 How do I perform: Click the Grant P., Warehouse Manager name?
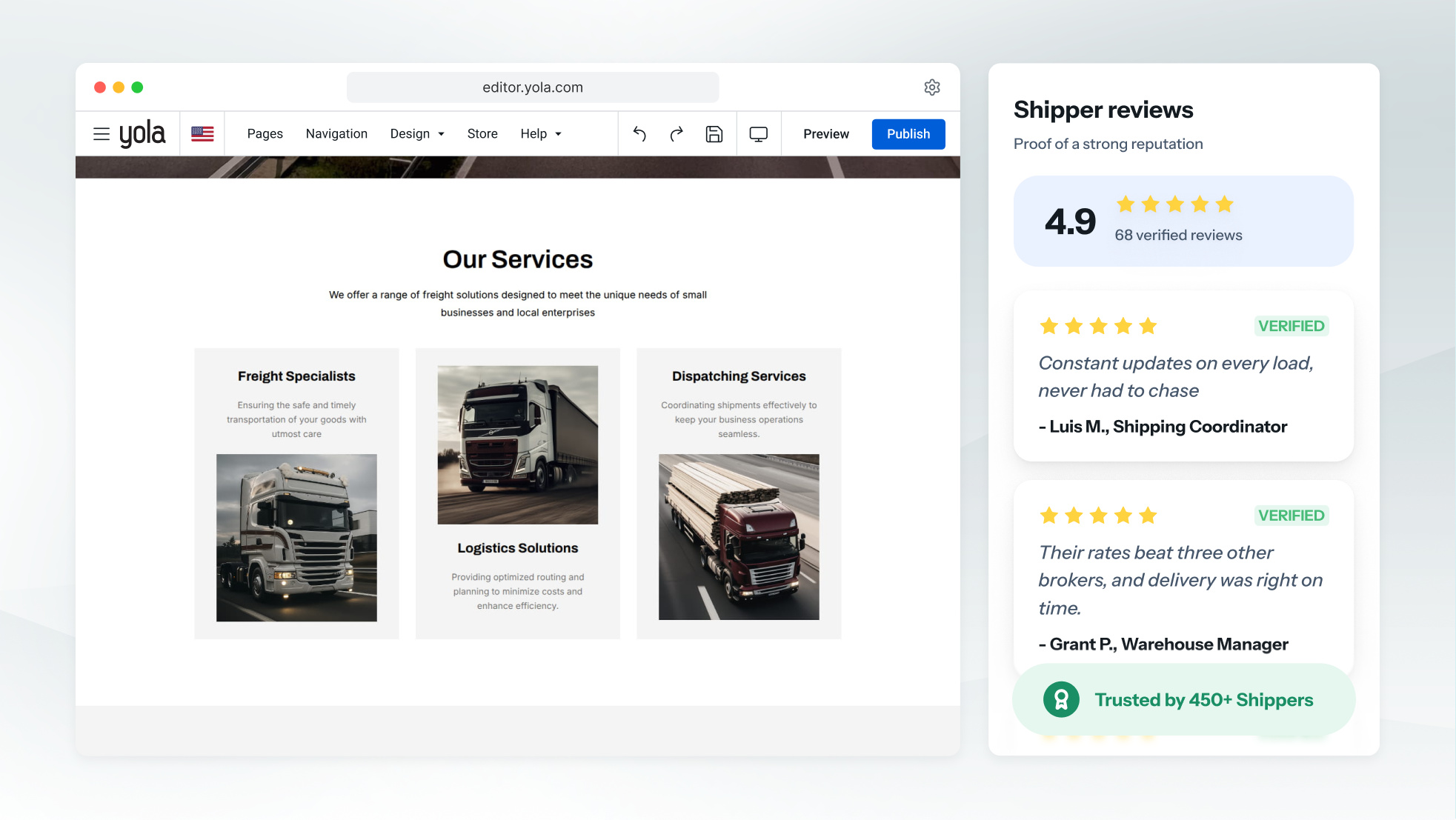[x=1163, y=644]
